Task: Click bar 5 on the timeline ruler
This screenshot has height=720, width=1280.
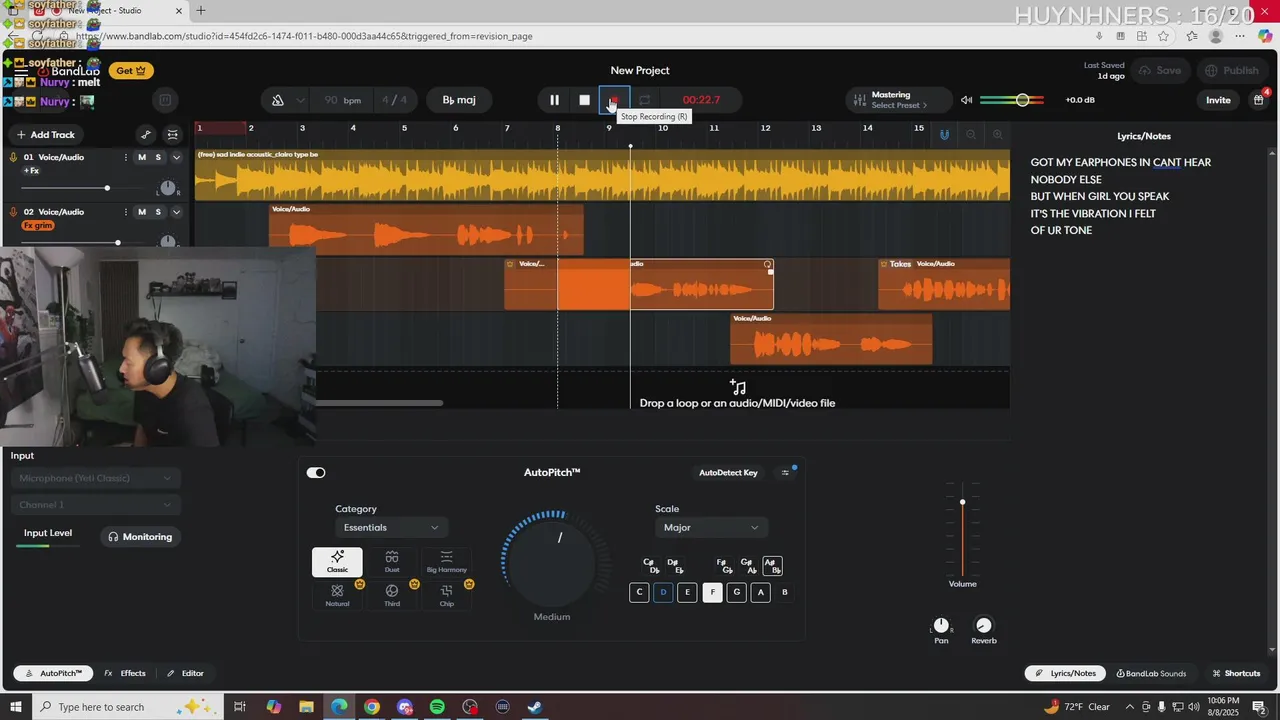Action: point(404,128)
